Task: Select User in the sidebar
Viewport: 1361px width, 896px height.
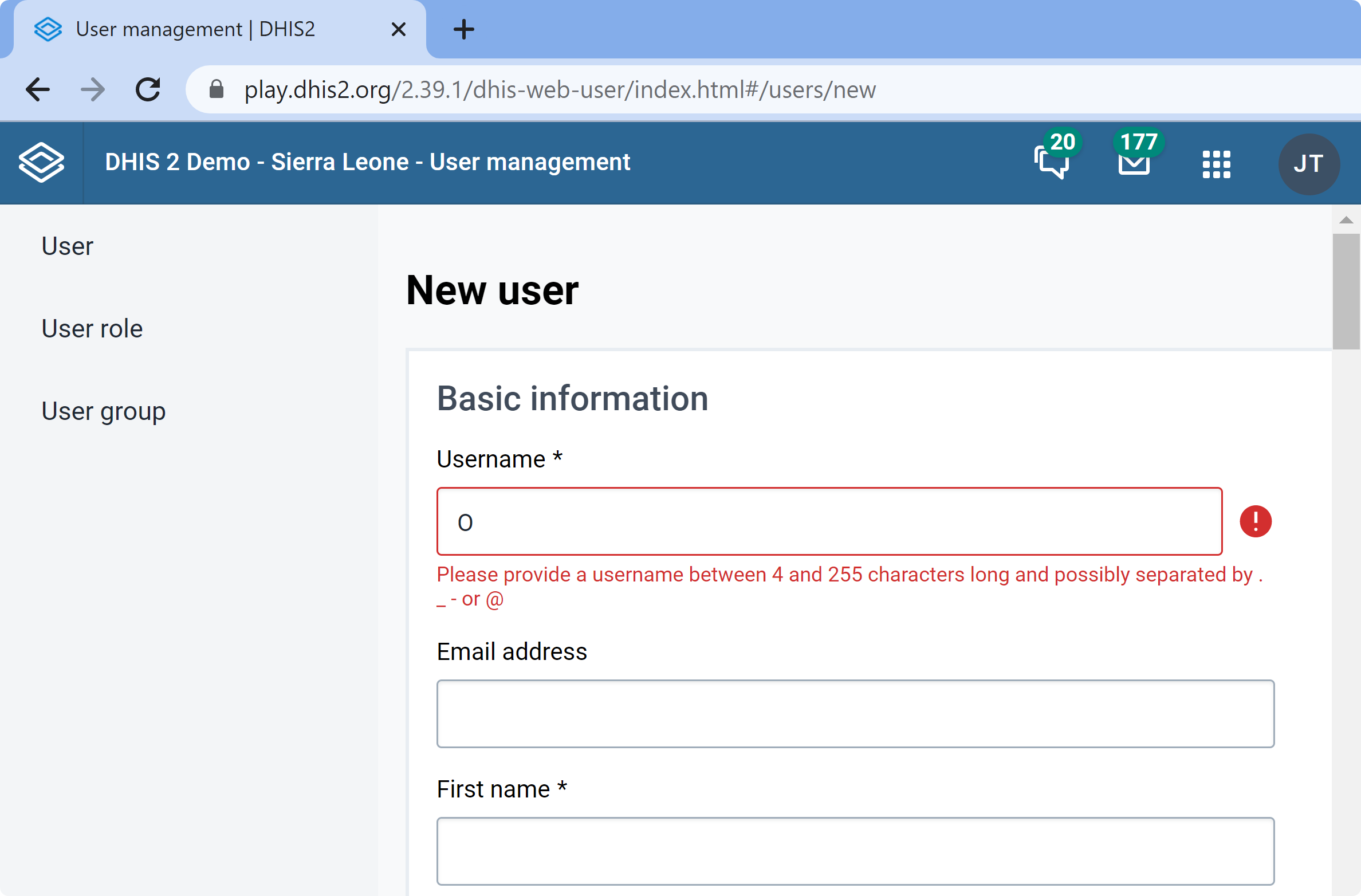Action: point(68,246)
